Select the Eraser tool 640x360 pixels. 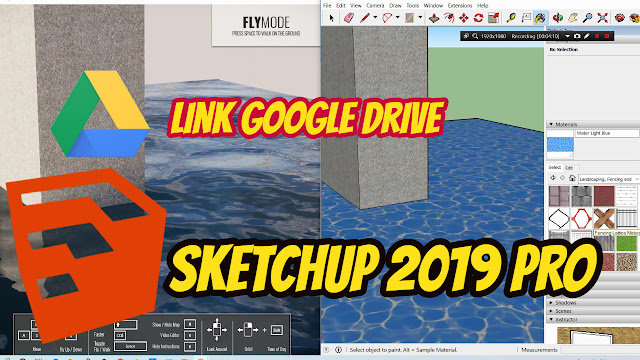coord(349,18)
